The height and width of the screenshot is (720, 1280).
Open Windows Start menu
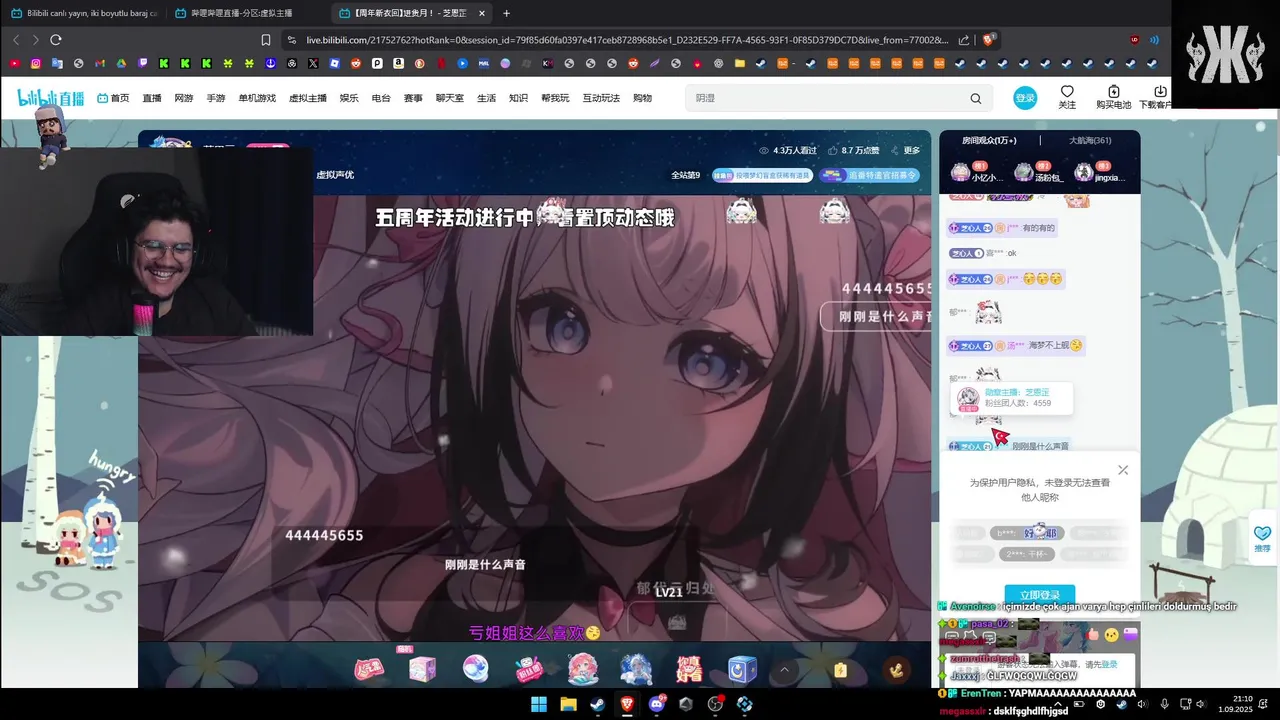(x=539, y=704)
